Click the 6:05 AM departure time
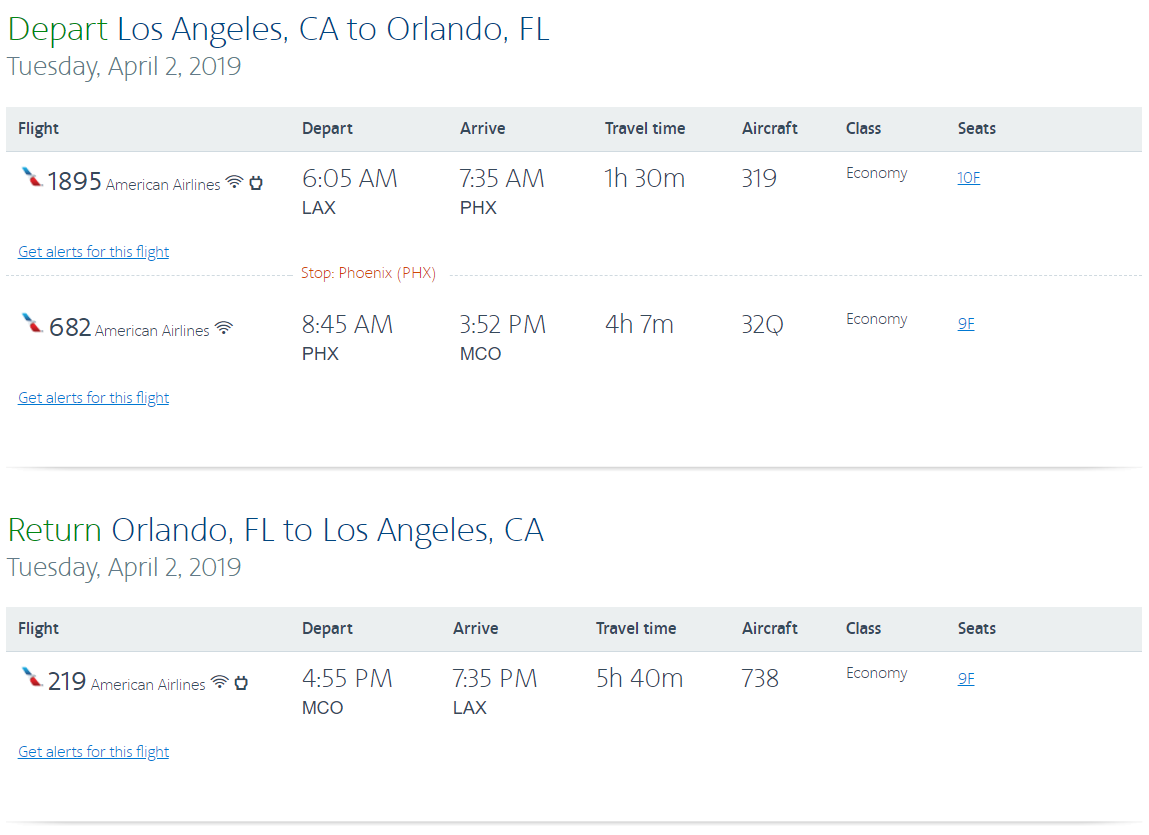The height and width of the screenshot is (835, 1149). (349, 179)
